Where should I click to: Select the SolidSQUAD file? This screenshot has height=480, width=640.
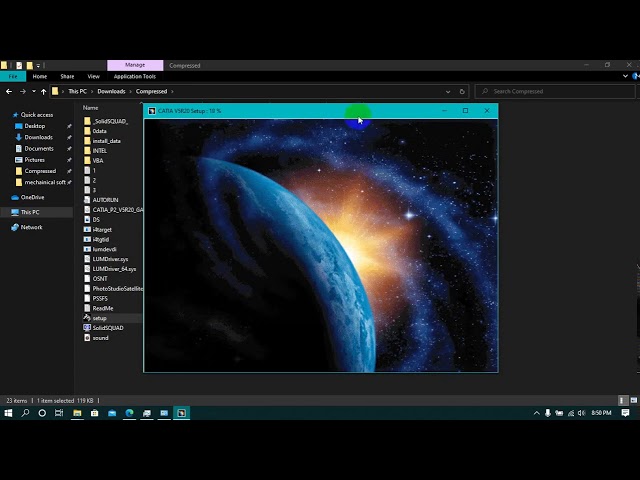coord(108,328)
